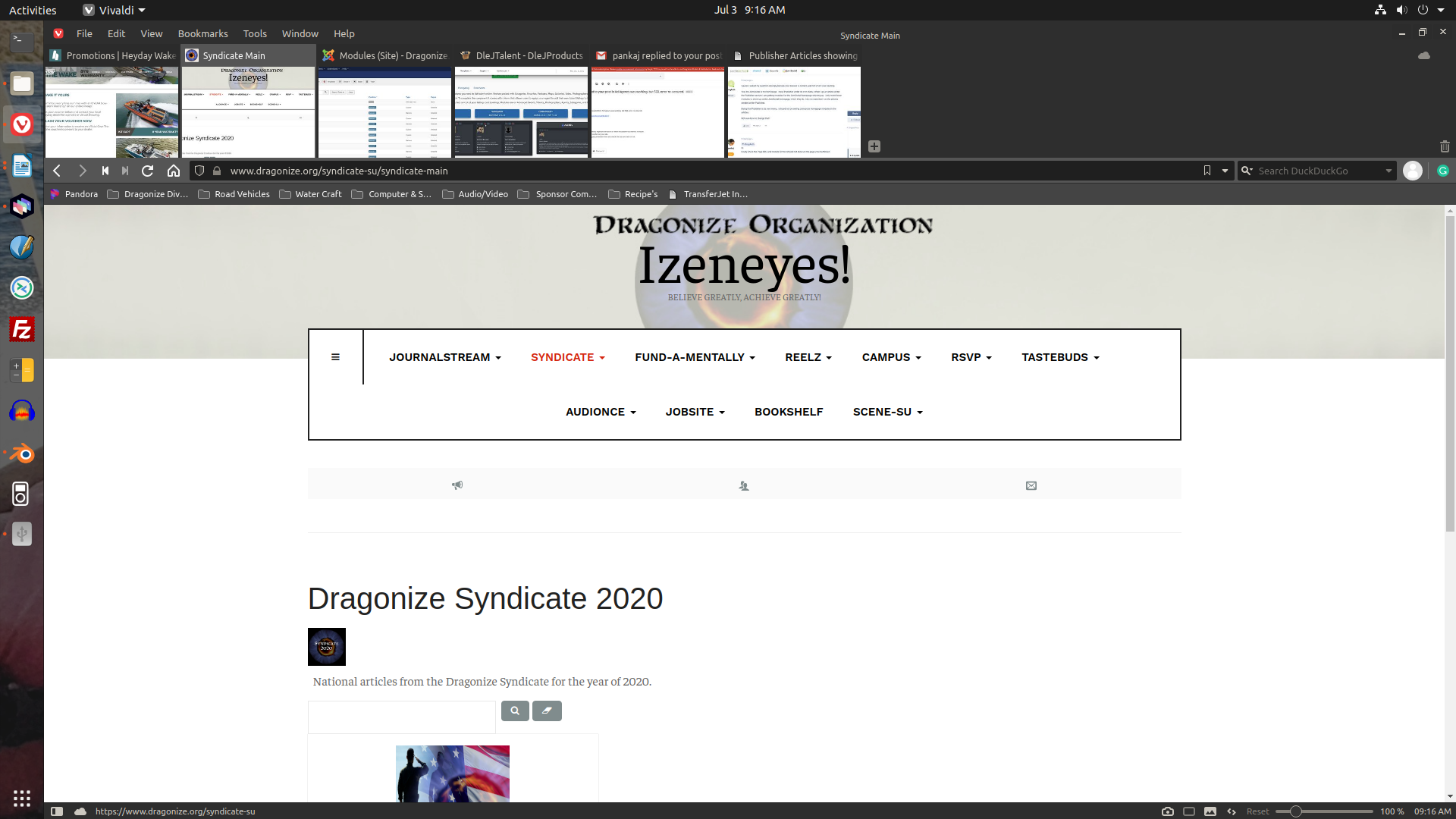This screenshot has width=1456, height=819.
Task: Open the search engine dropdown arrow
Action: pos(1389,171)
